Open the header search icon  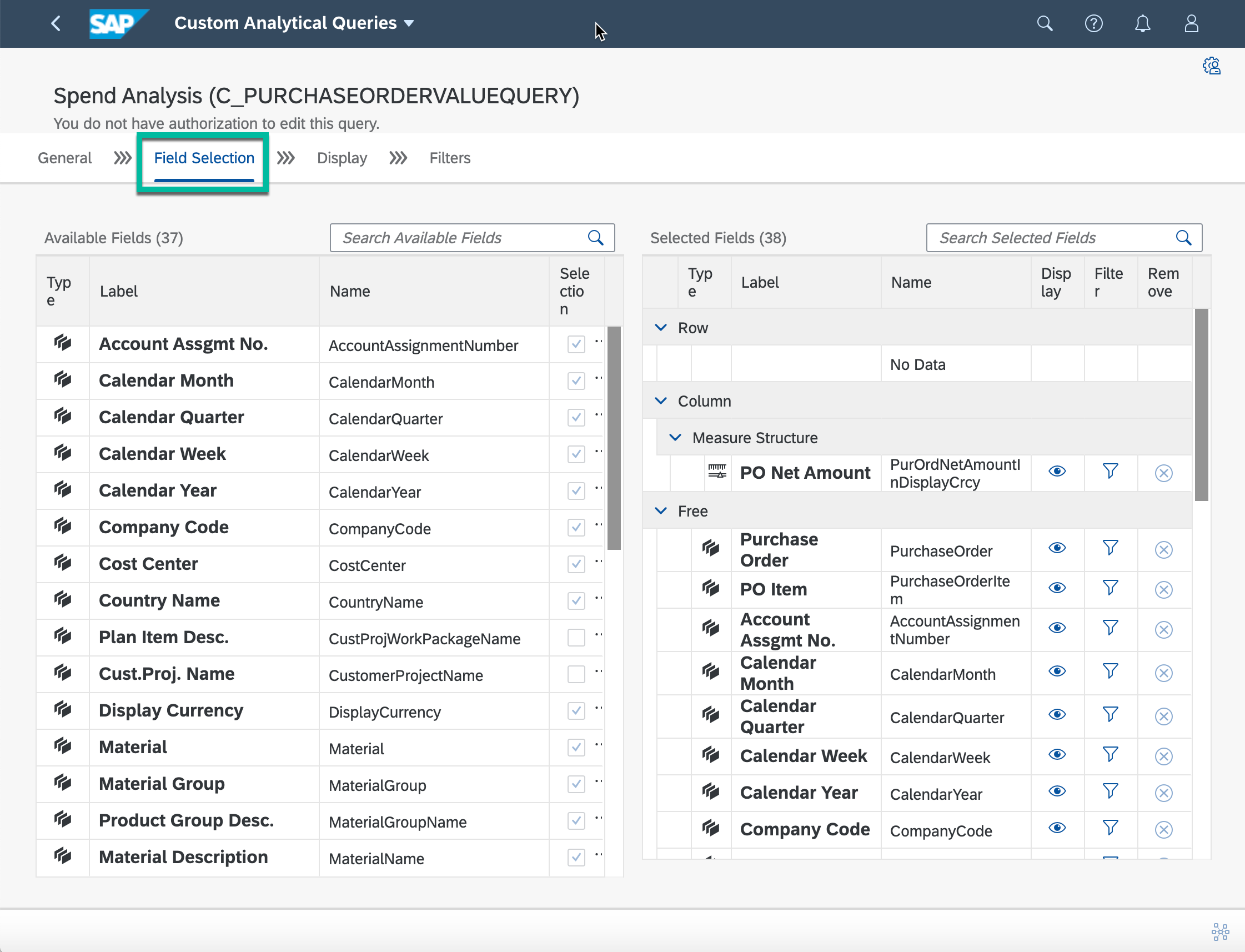pos(1045,23)
